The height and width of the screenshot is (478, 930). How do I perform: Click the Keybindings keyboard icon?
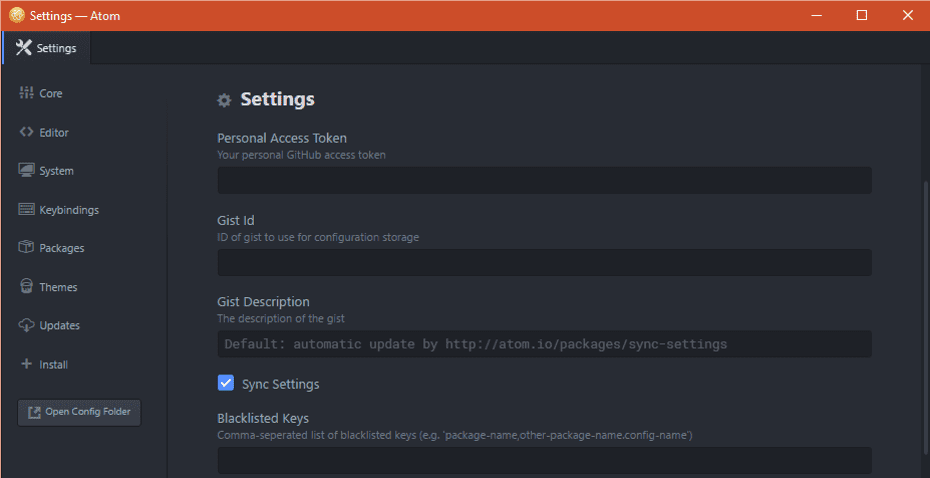[x=26, y=209]
